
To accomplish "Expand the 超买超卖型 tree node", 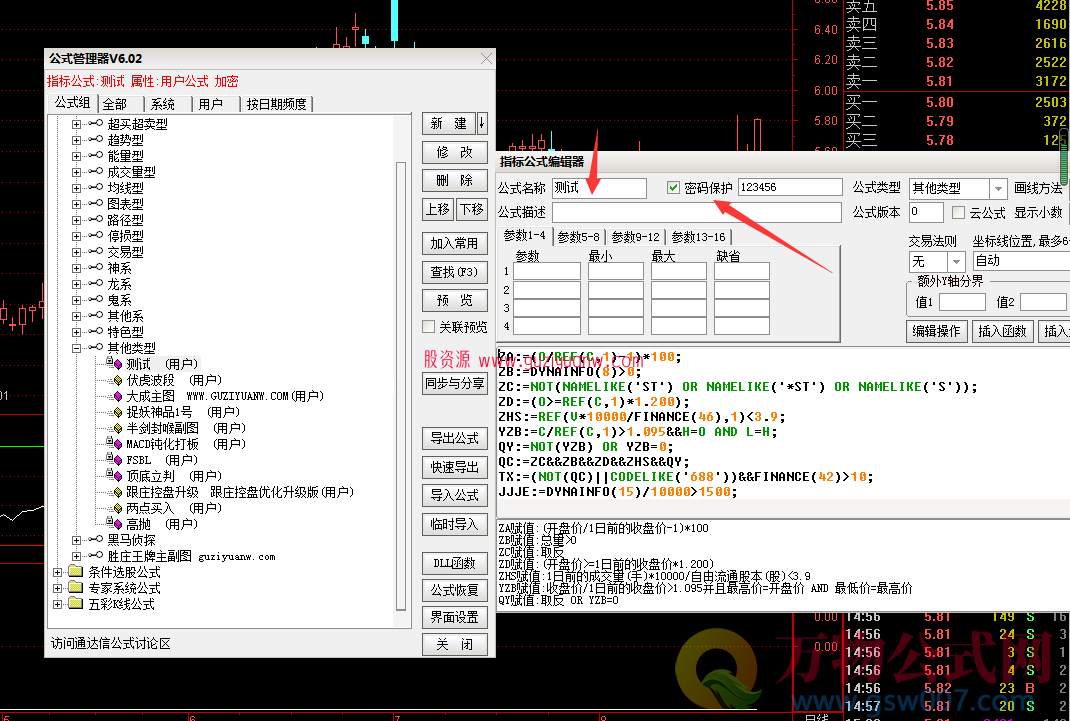I will 77,124.
